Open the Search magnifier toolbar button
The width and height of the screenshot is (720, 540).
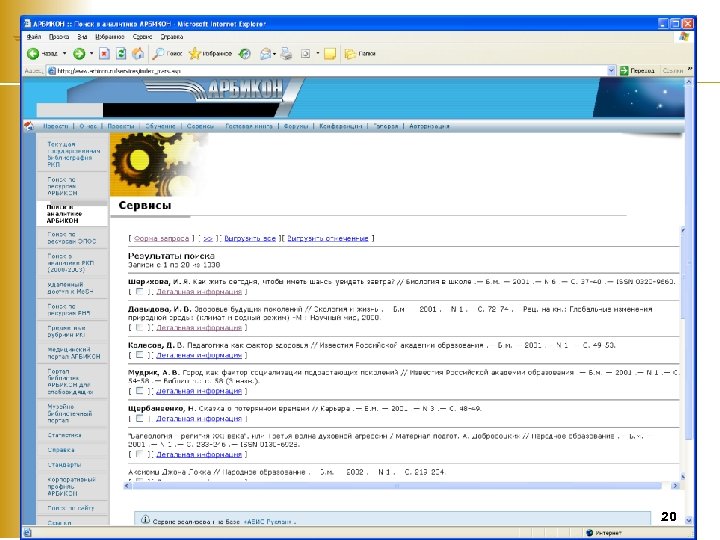coord(168,54)
